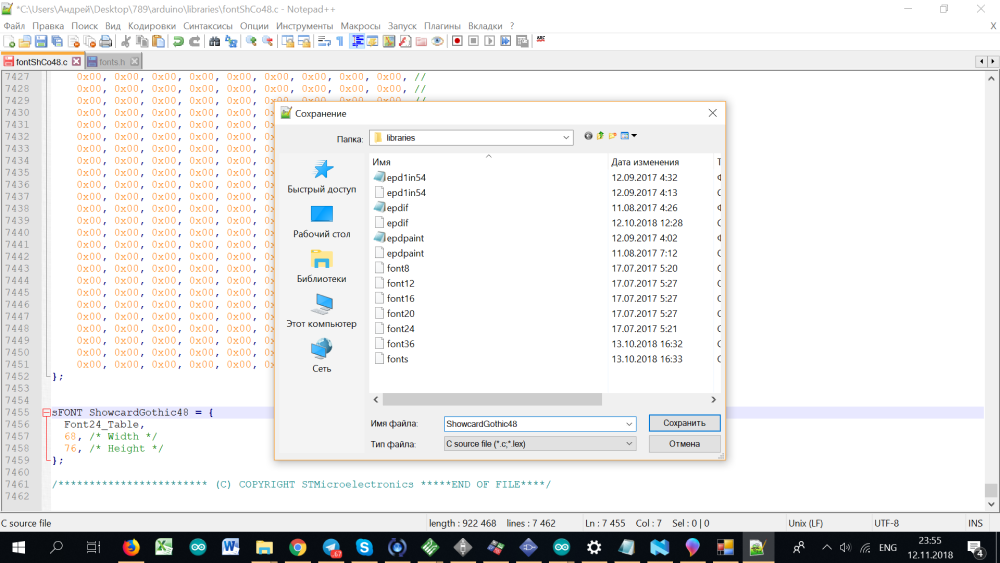Create new folder in save dialog
The width and height of the screenshot is (1000, 563).
pyautogui.click(x=612, y=135)
